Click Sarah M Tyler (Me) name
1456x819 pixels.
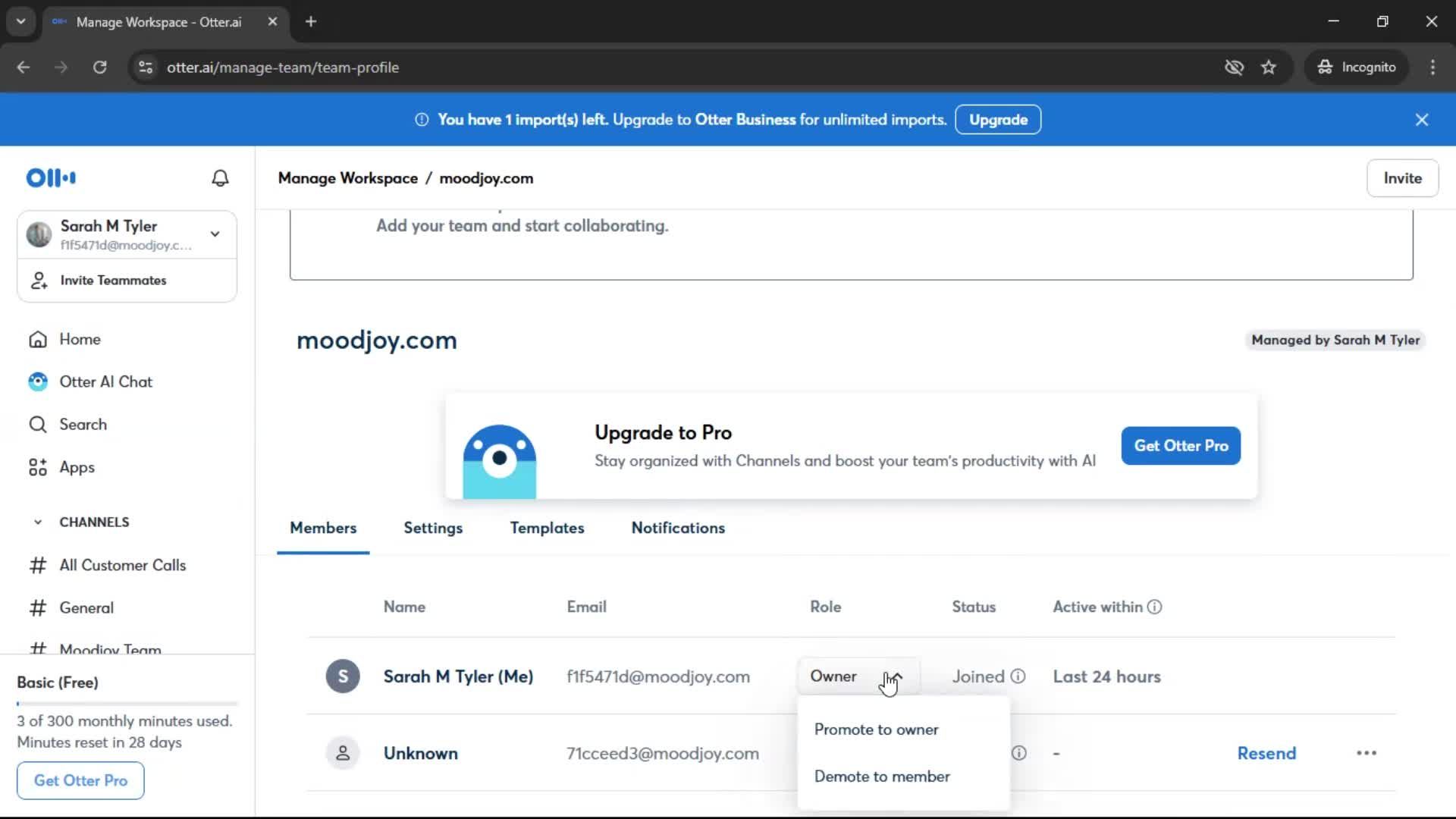click(458, 676)
